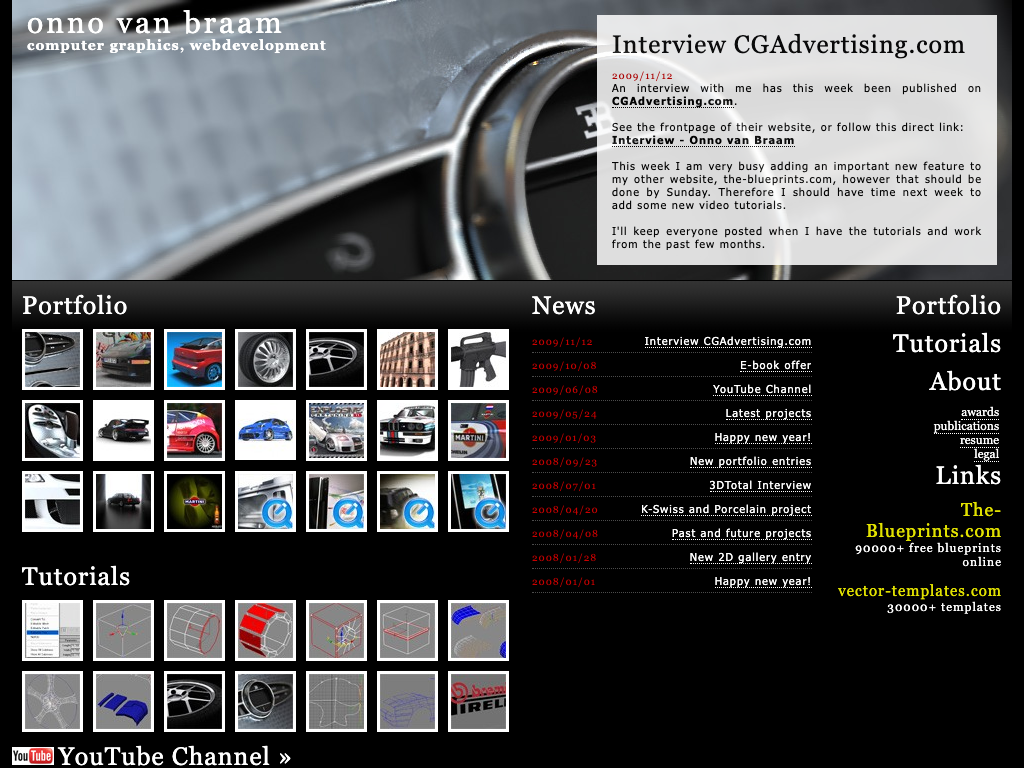This screenshot has width=1024, height=768.
Task: Play the phone QuickTime video thumbnail
Action: pos(478,501)
